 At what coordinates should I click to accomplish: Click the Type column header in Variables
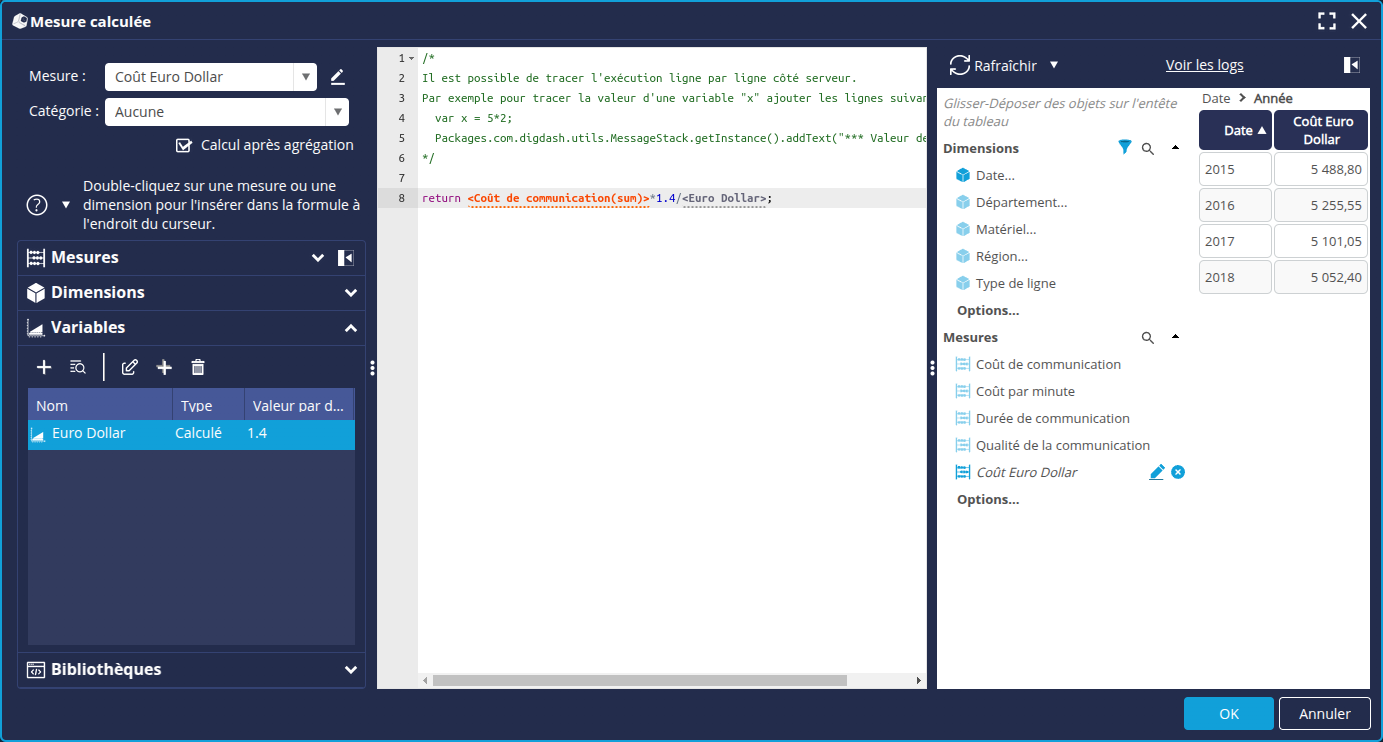point(208,405)
